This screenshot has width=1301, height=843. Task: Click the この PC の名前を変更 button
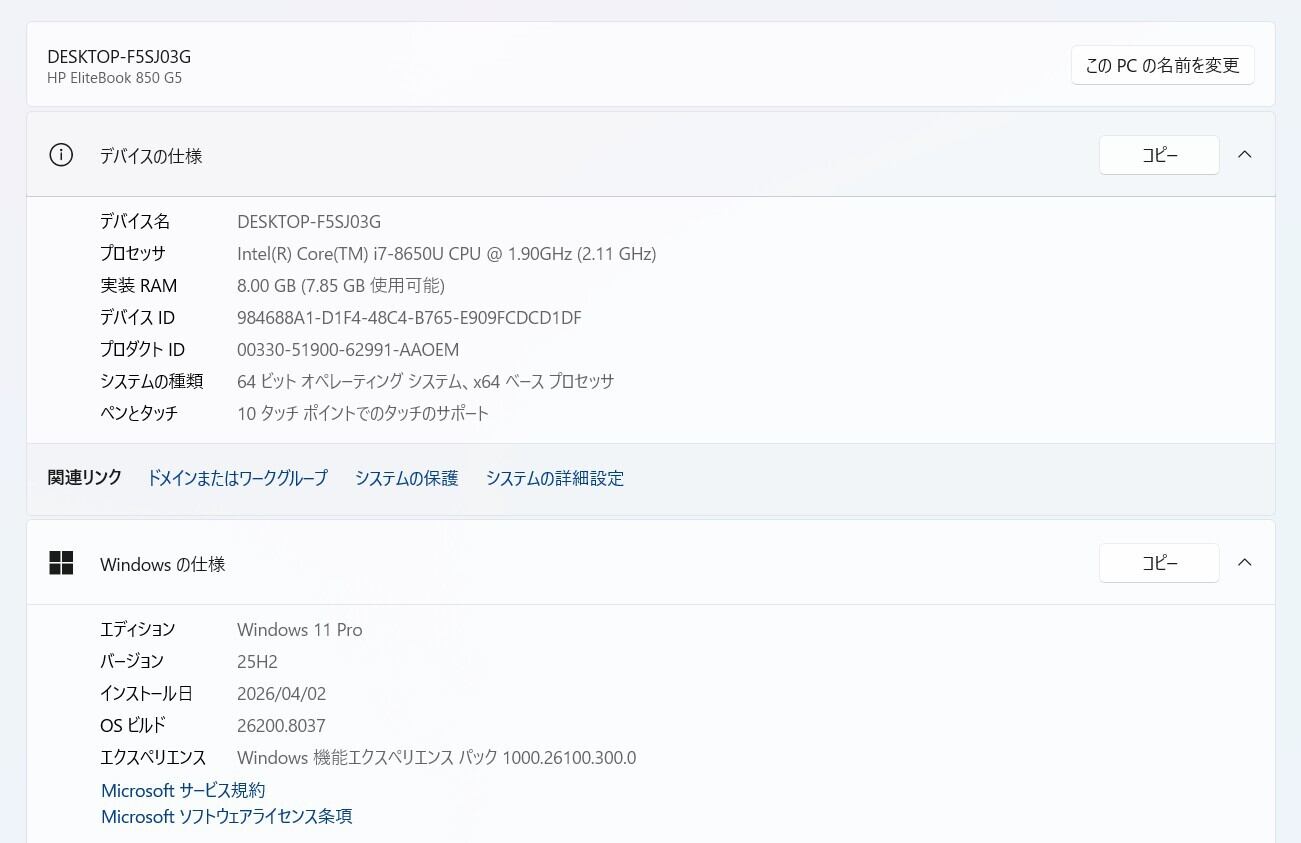click(1162, 66)
